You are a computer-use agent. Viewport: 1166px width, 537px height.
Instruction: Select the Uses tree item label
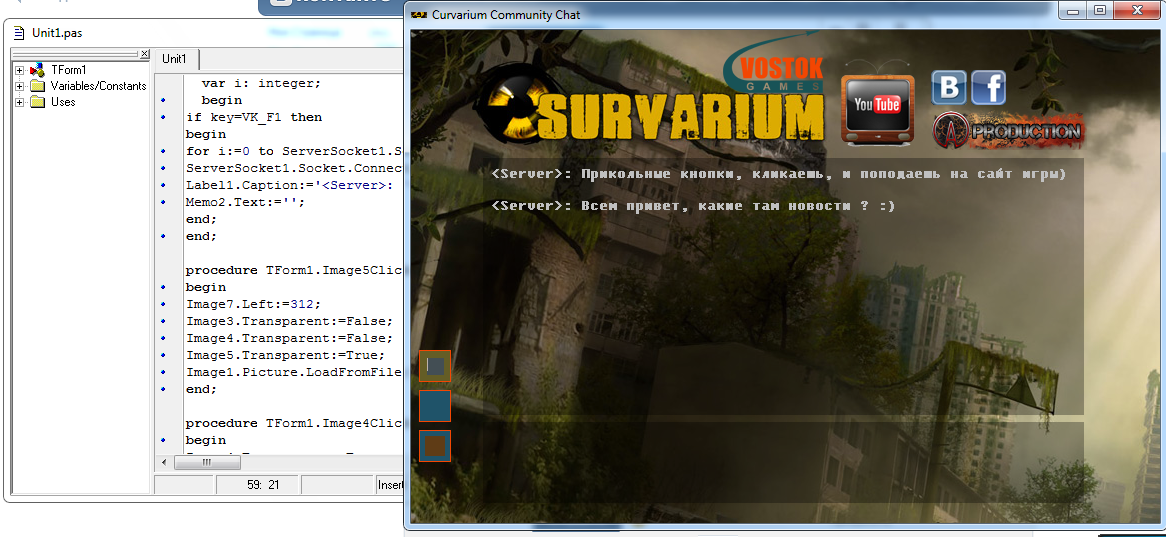[x=62, y=102]
